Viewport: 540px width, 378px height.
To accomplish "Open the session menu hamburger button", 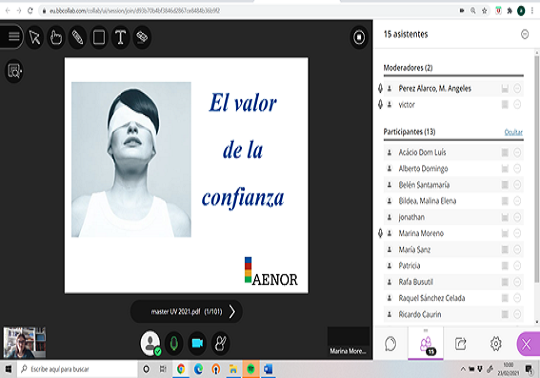I will point(13,36).
